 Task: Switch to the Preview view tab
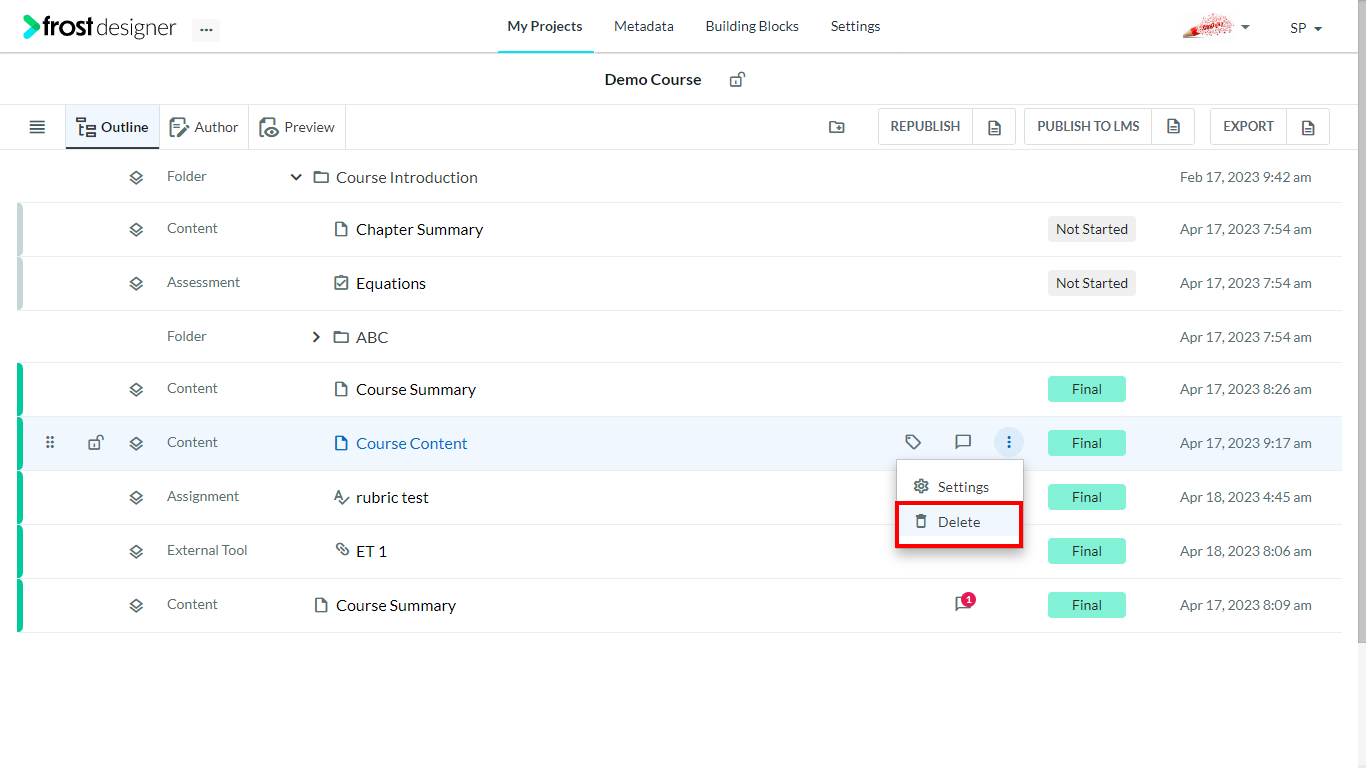click(297, 127)
